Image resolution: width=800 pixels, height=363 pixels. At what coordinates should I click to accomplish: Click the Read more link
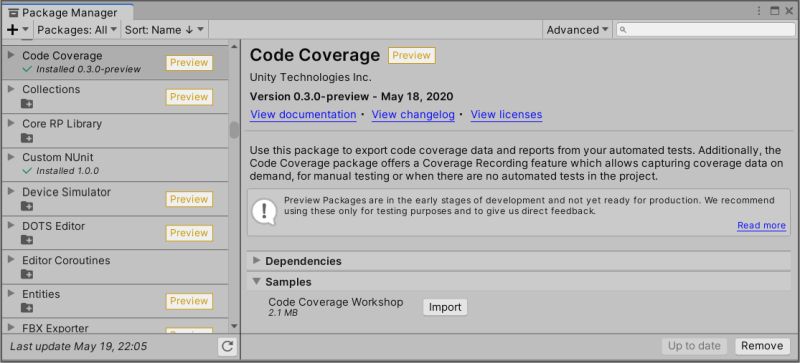tap(761, 225)
